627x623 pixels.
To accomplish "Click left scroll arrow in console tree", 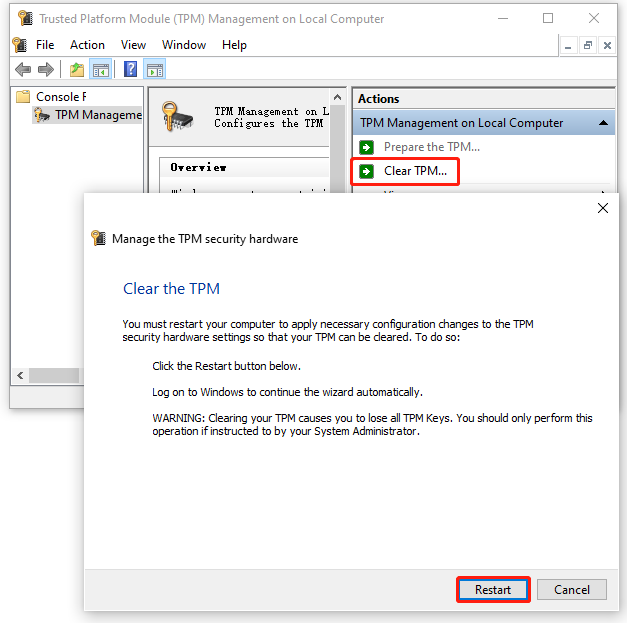I will (20, 375).
